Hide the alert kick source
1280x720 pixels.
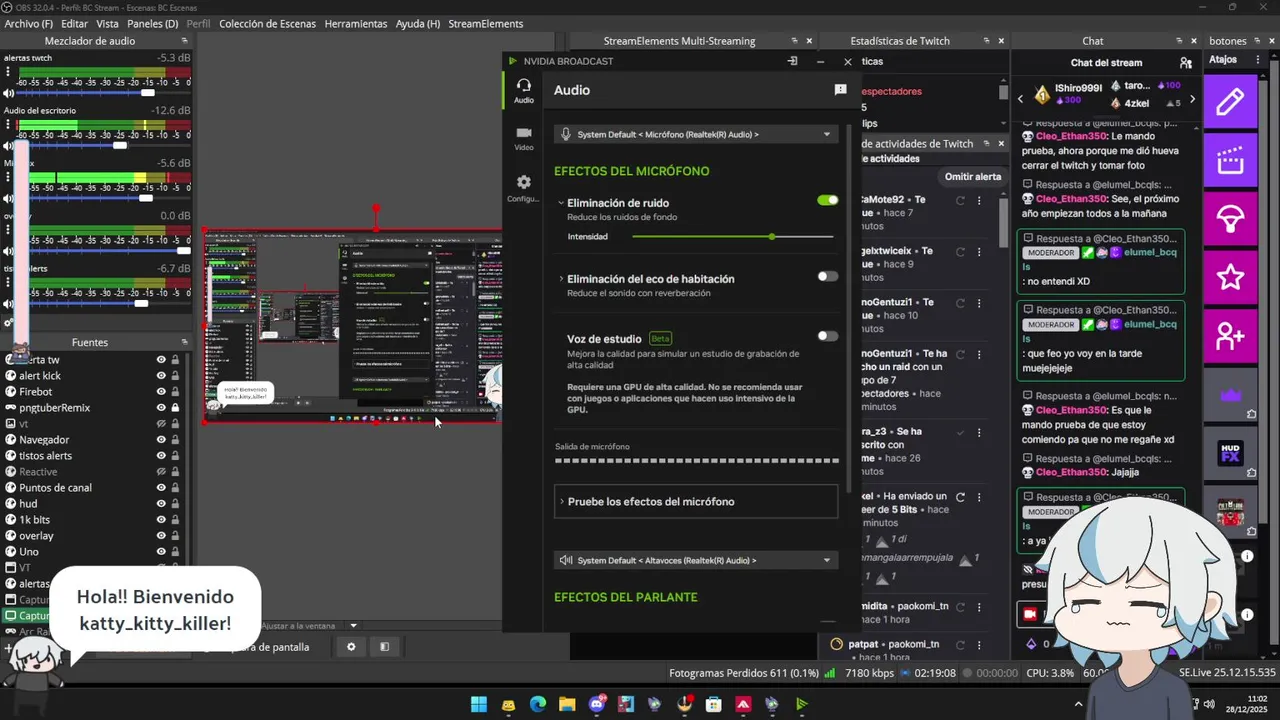[161, 375]
